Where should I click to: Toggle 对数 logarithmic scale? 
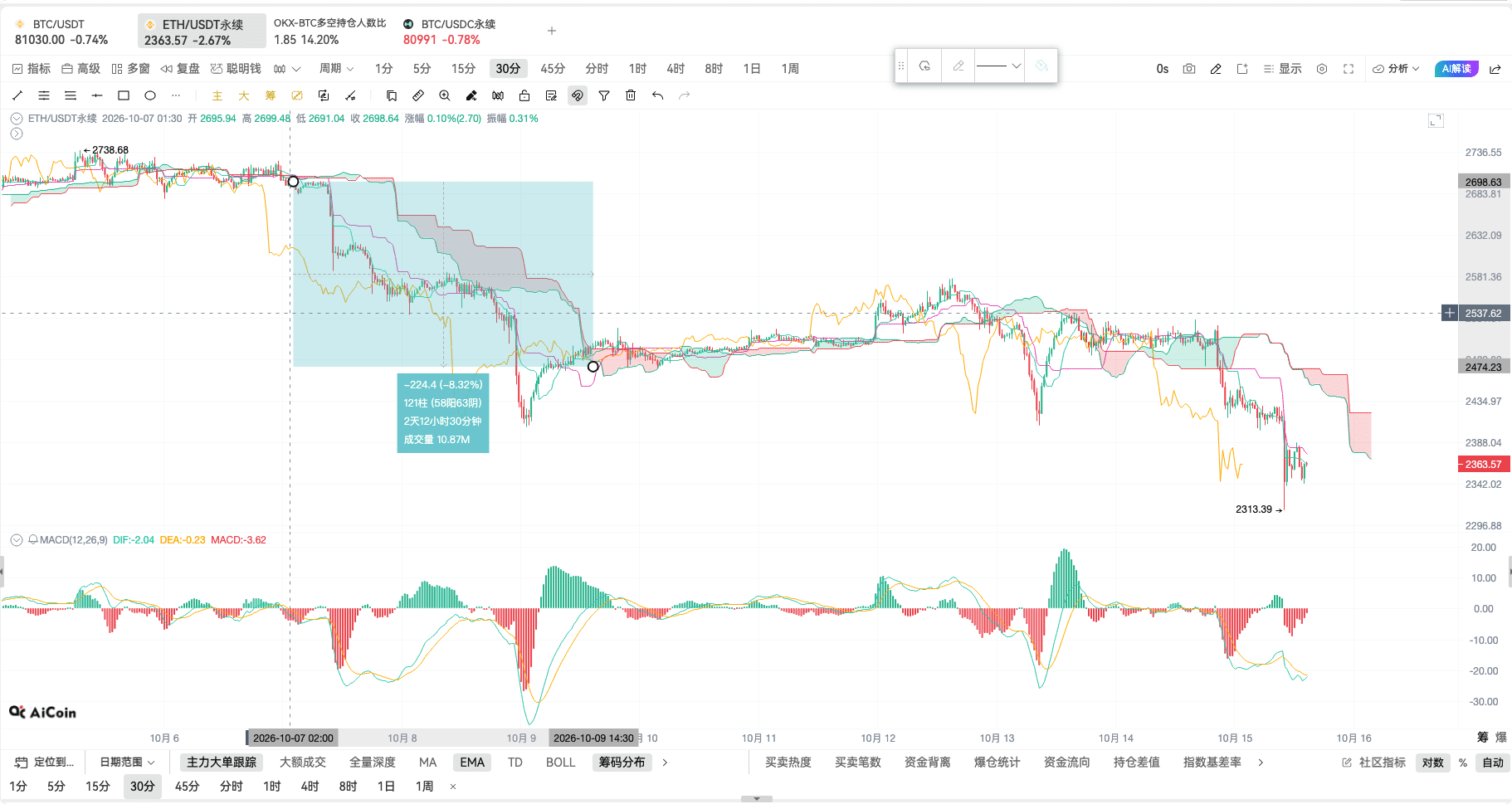pyautogui.click(x=1433, y=763)
